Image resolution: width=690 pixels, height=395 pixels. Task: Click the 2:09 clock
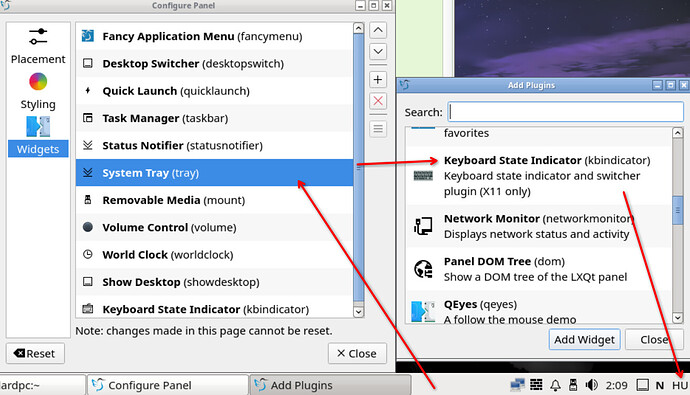tap(617, 385)
